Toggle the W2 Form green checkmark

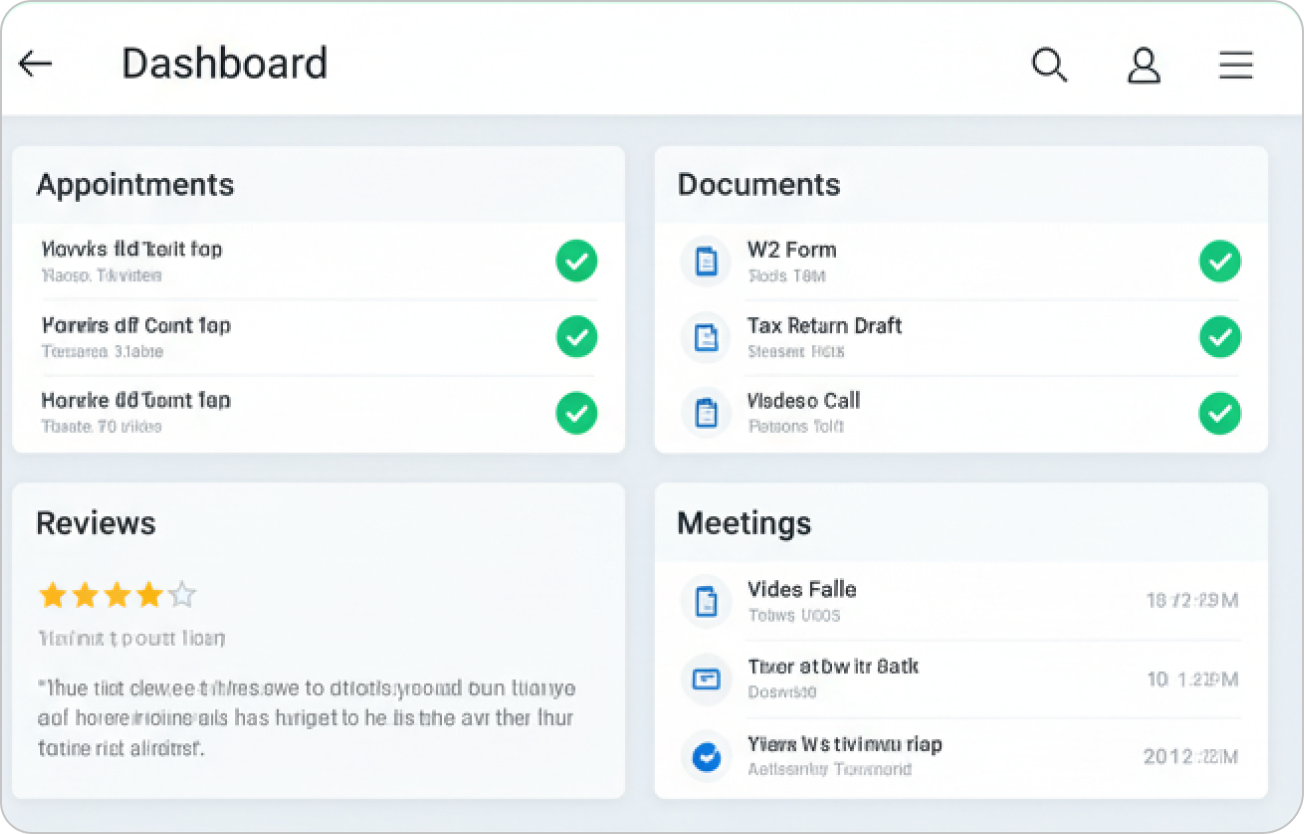click(1219, 261)
